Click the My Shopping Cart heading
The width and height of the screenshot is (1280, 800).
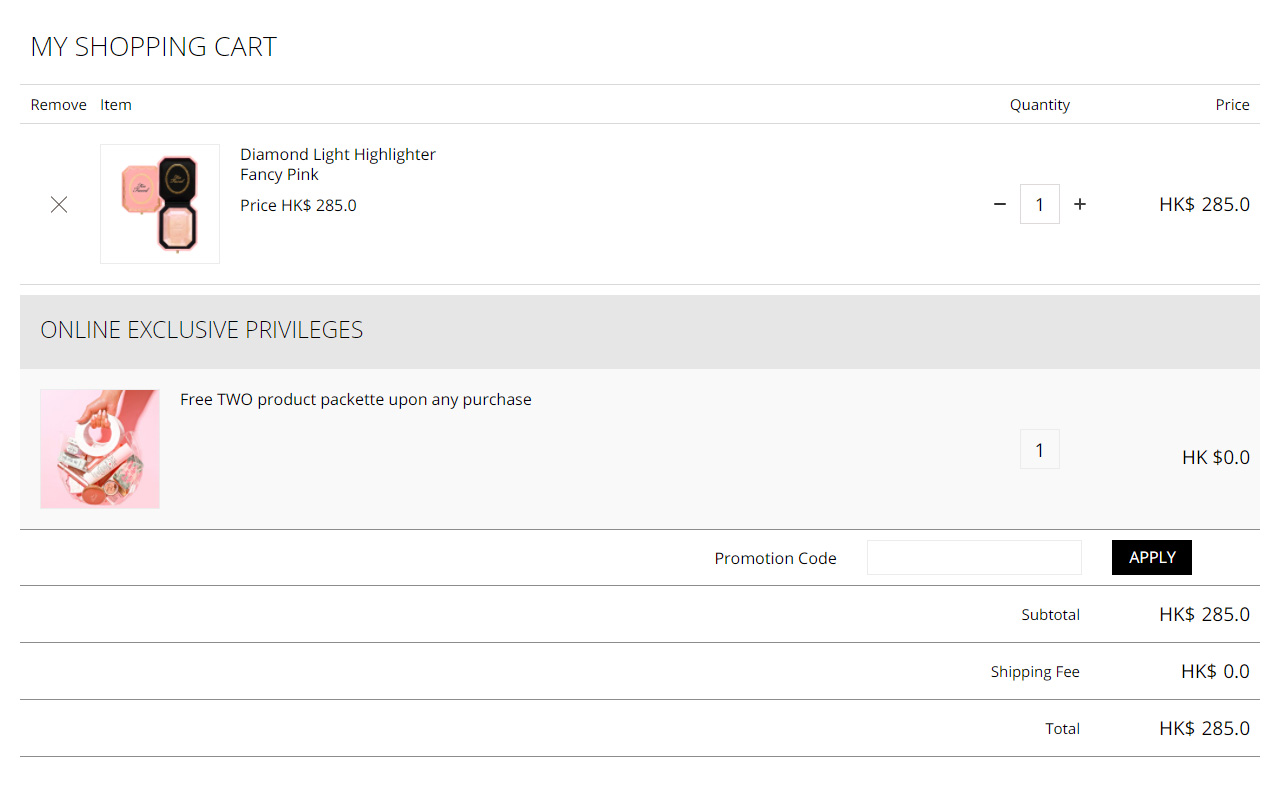pos(153,47)
